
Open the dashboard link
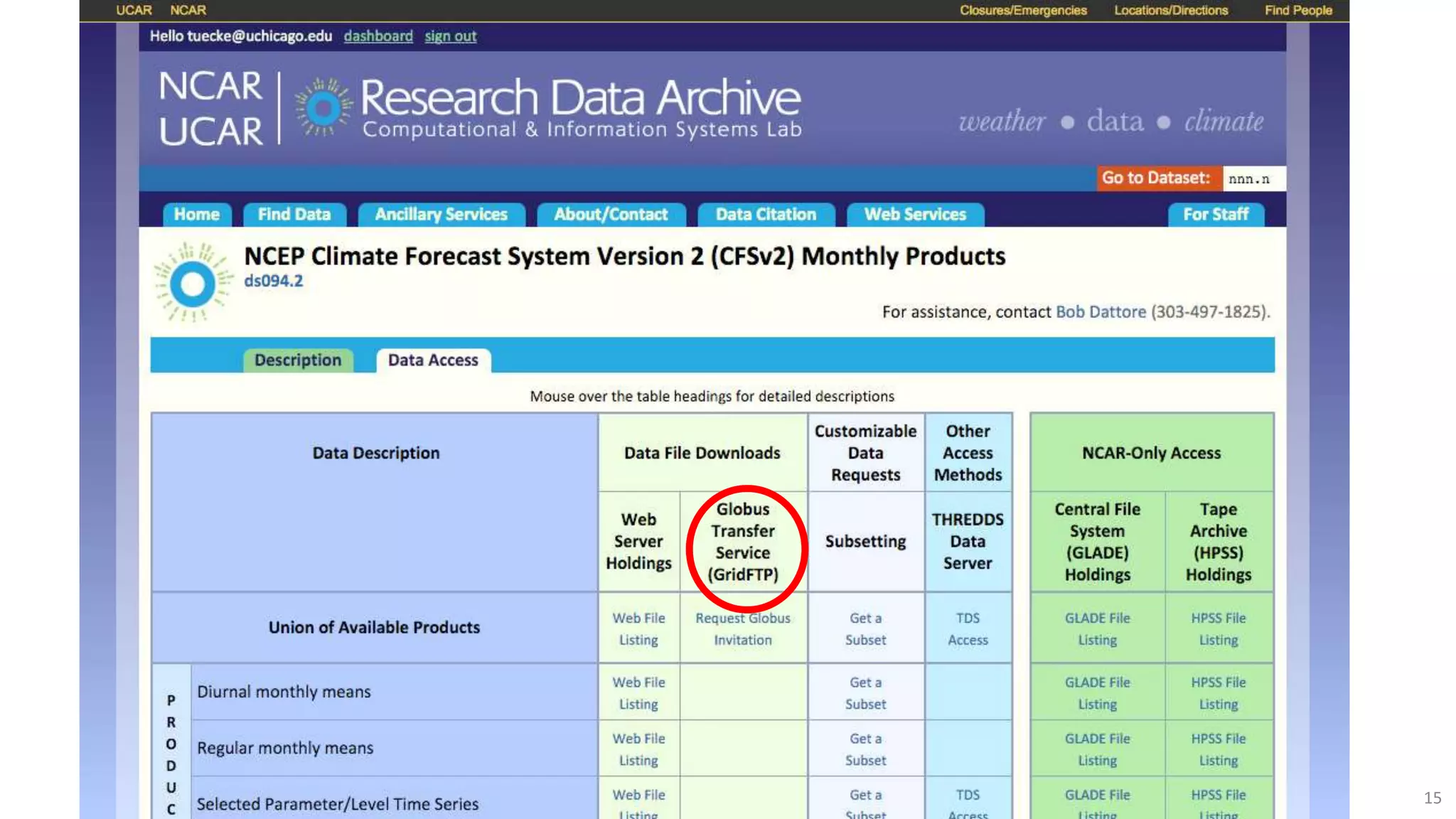378,36
